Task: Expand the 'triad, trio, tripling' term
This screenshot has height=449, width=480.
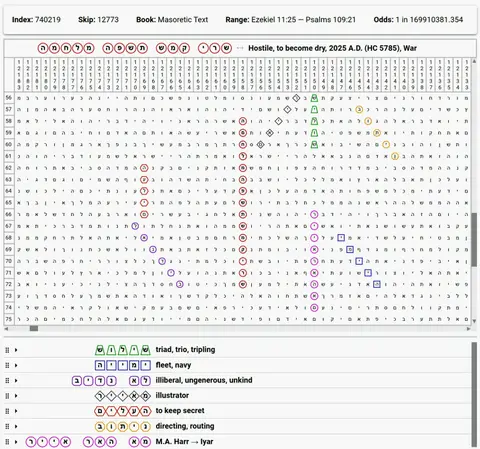Action: tap(16, 350)
